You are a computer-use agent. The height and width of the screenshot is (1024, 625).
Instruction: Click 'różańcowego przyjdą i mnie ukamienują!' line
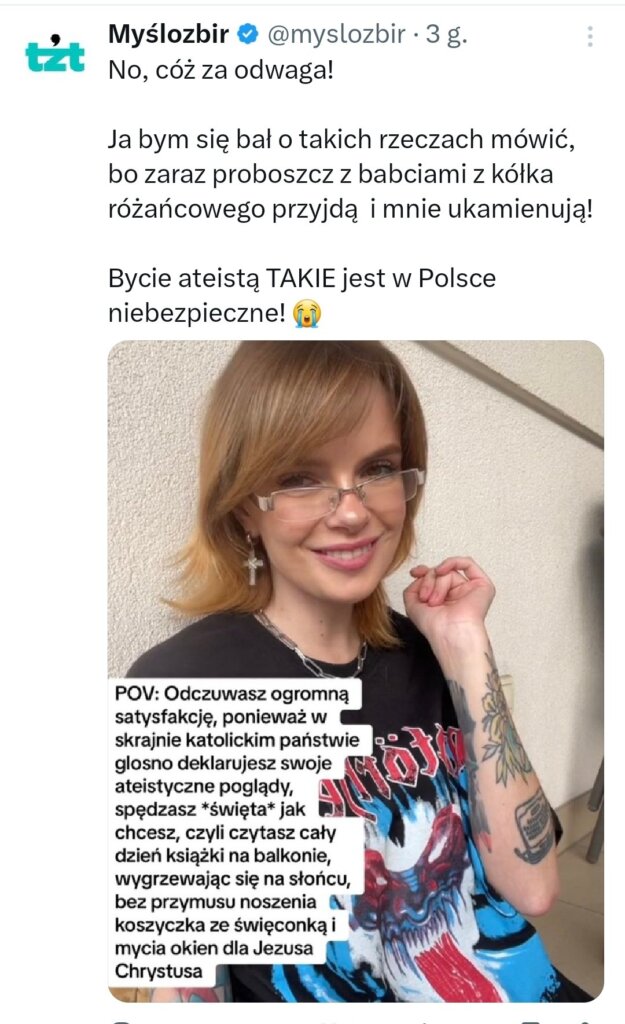[x=350, y=209]
